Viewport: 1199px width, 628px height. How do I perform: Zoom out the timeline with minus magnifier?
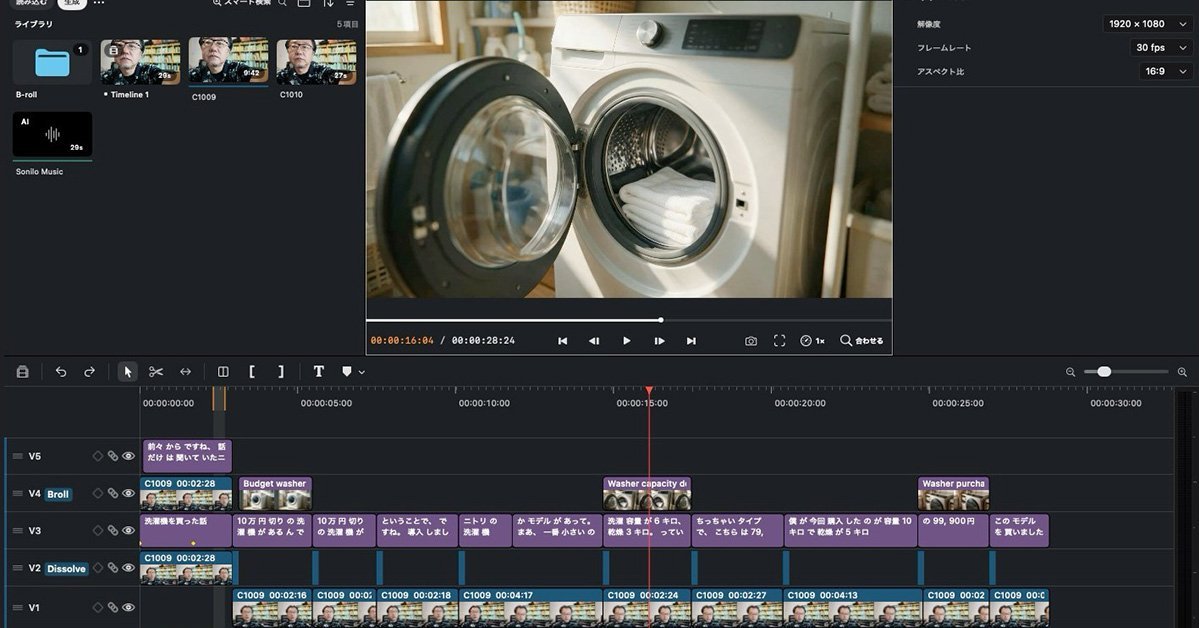(1071, 372)
